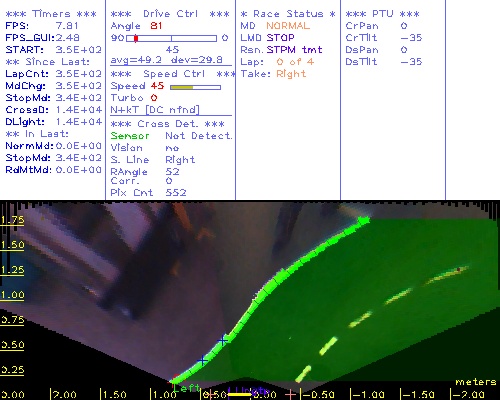Click the yellow-filled Speed bar
Viewport: 500px width, 400px height.
(x=195, y=87)
